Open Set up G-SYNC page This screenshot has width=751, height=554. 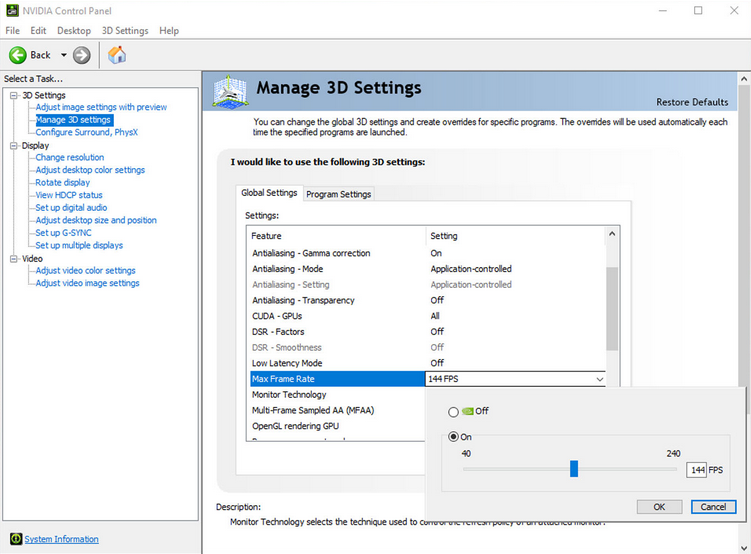pyautogui.click(x=65, y=233)
